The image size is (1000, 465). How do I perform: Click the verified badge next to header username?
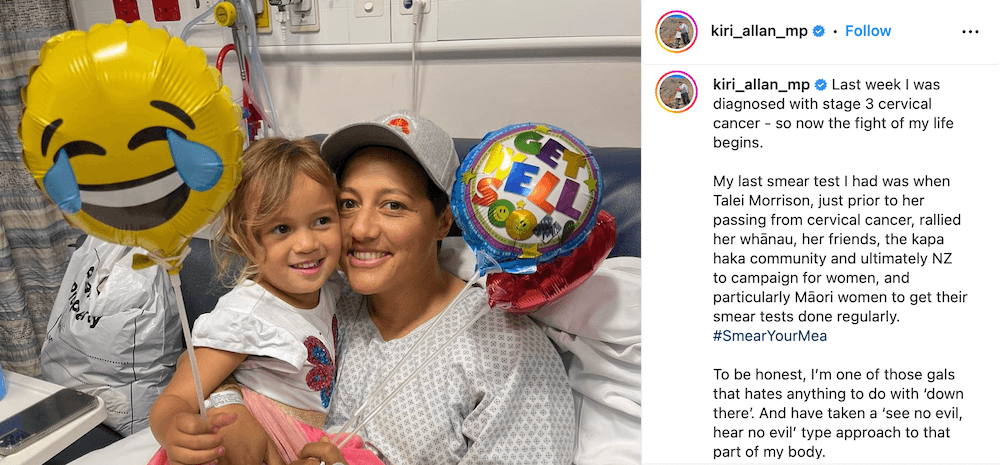[x=818, y=31]
